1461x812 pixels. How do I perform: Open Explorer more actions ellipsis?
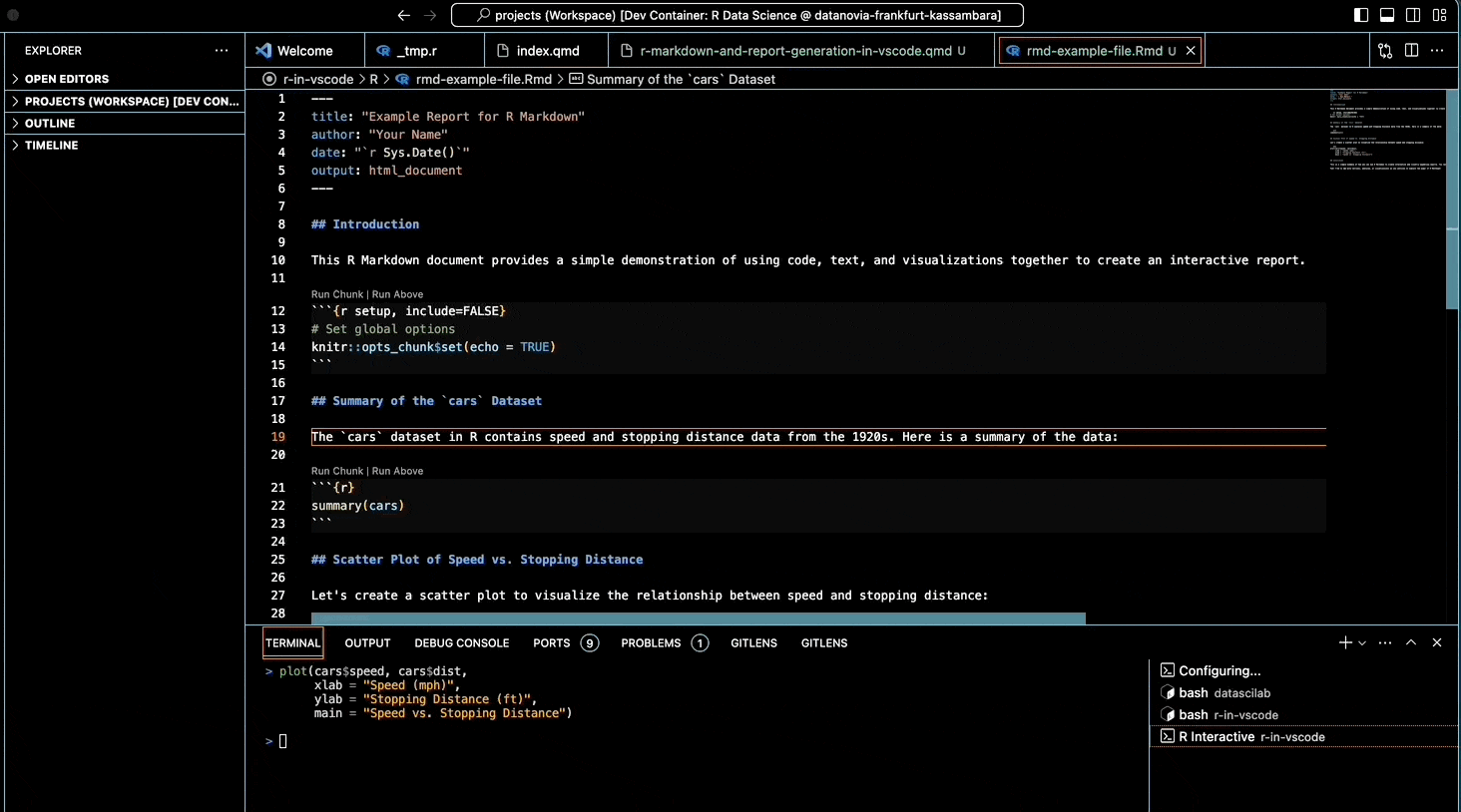[x=222, y=50]
